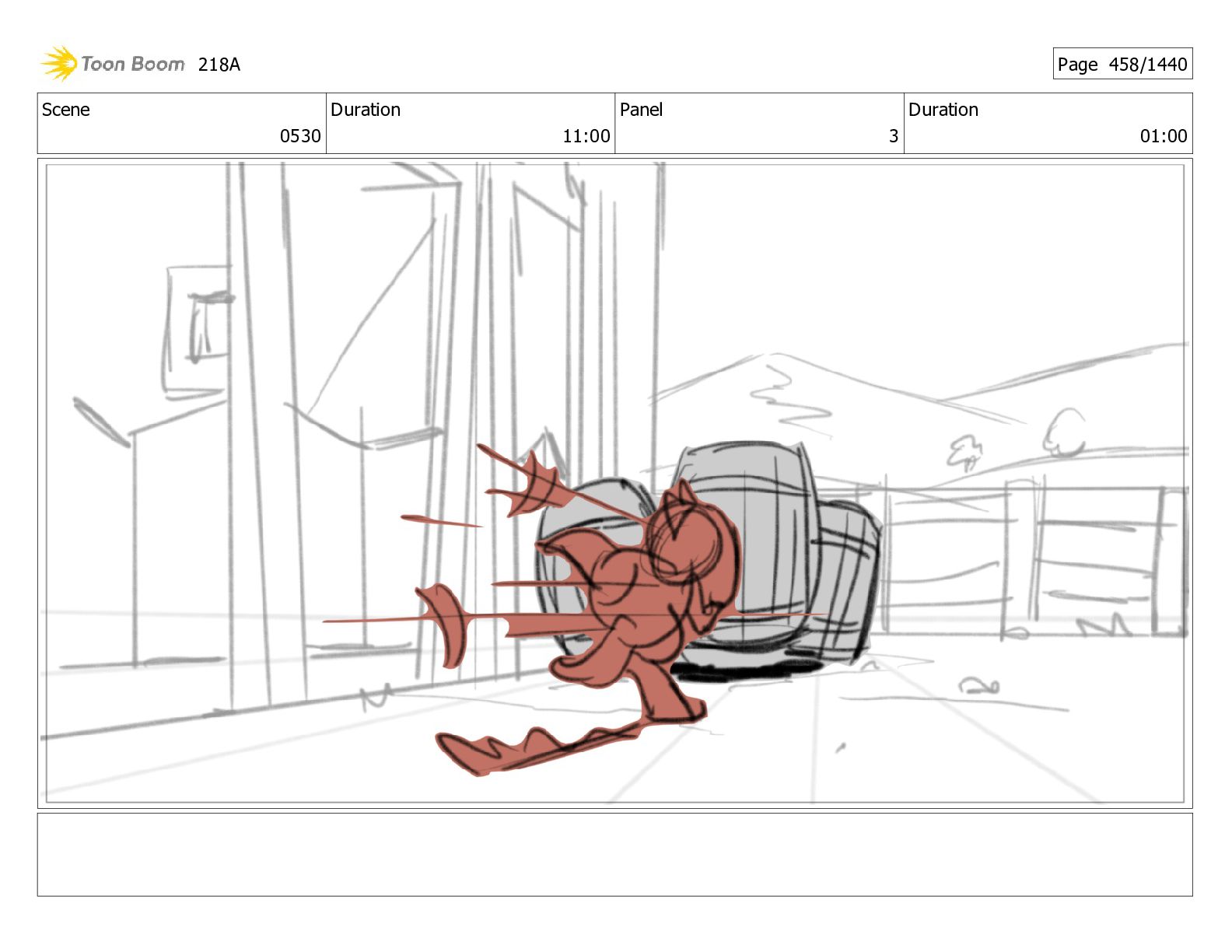Click the 'Panel' header label
The image size is (1232, 952).
coord(641,110)
